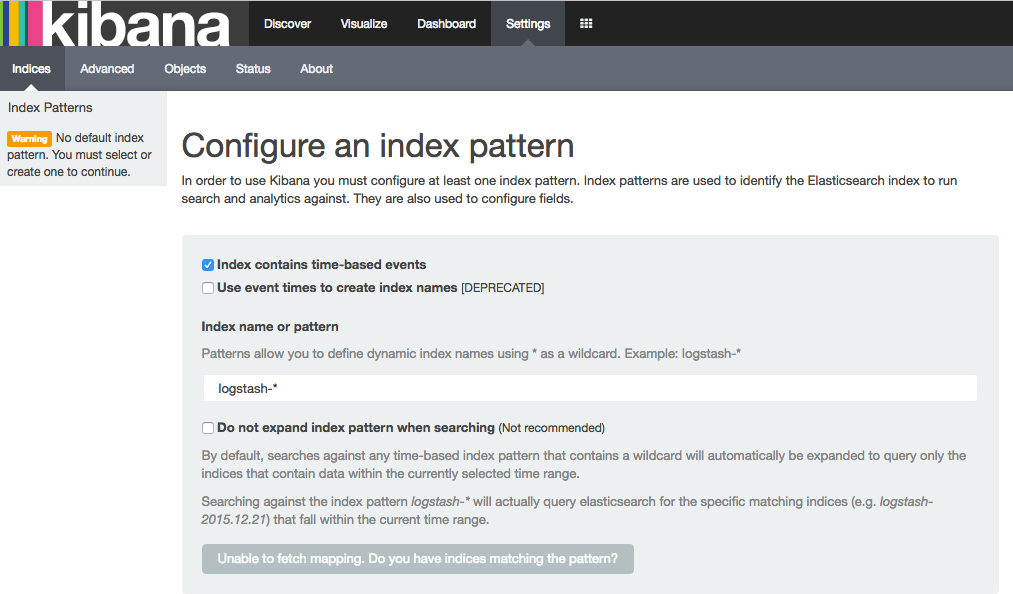This screenshot has width=1013, height=594.
Task: Open the Discover tab
Action: (287, 23)
